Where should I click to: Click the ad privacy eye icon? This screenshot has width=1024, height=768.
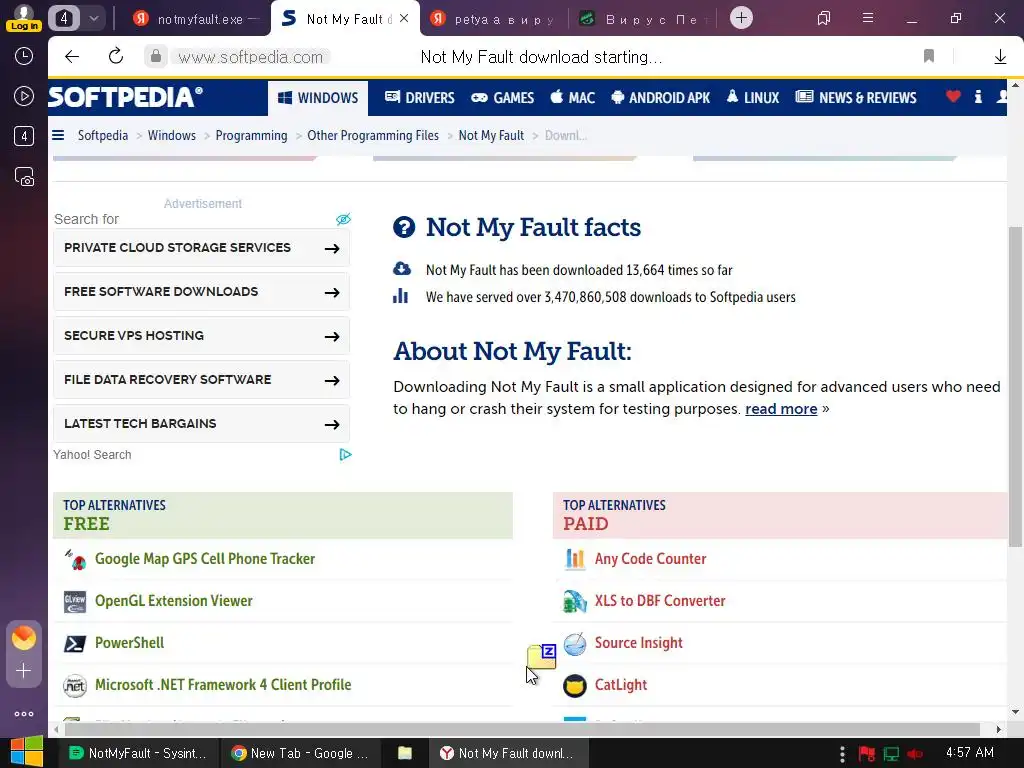pos(344,219)
